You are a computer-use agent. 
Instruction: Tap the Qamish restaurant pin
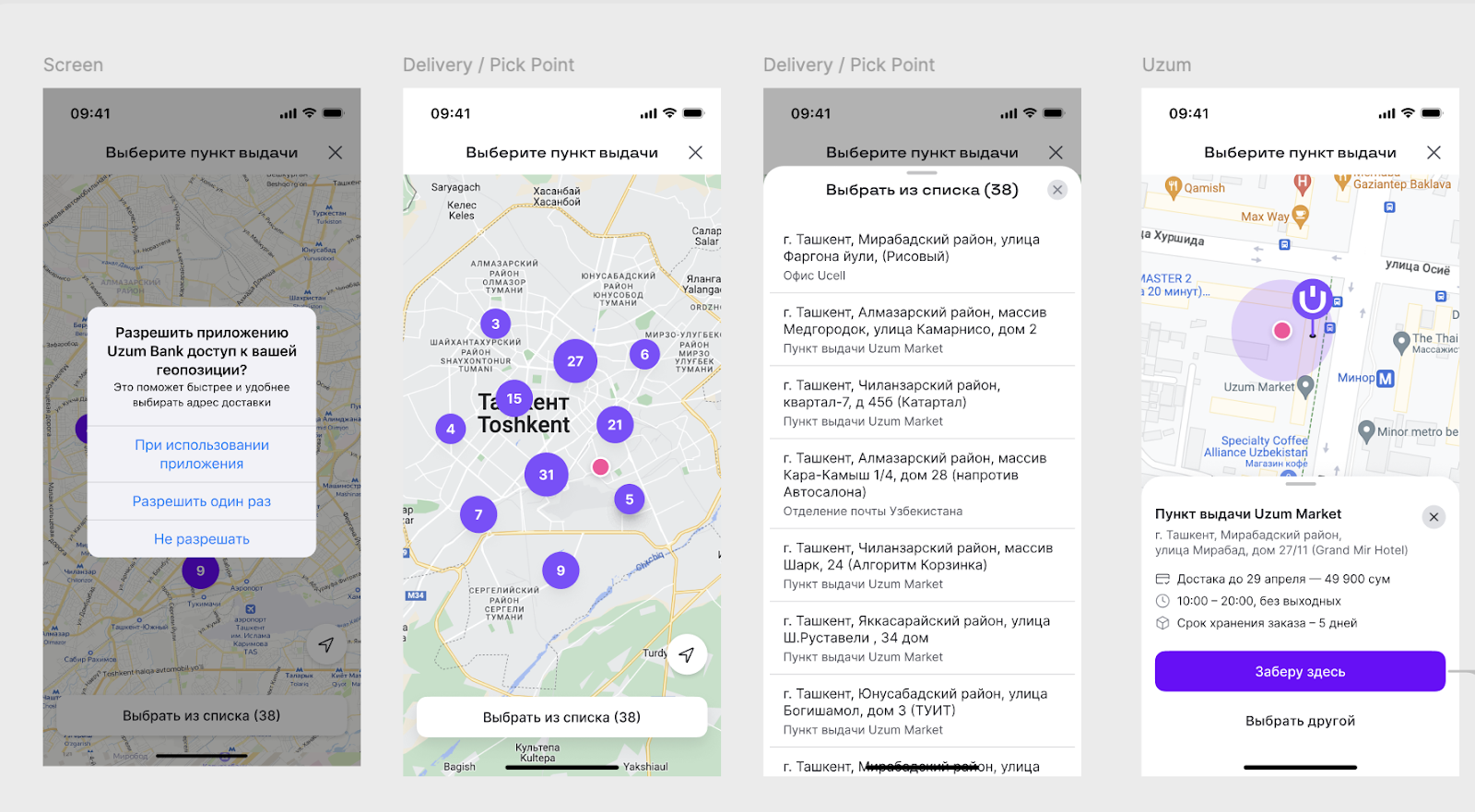[1173, 188]
